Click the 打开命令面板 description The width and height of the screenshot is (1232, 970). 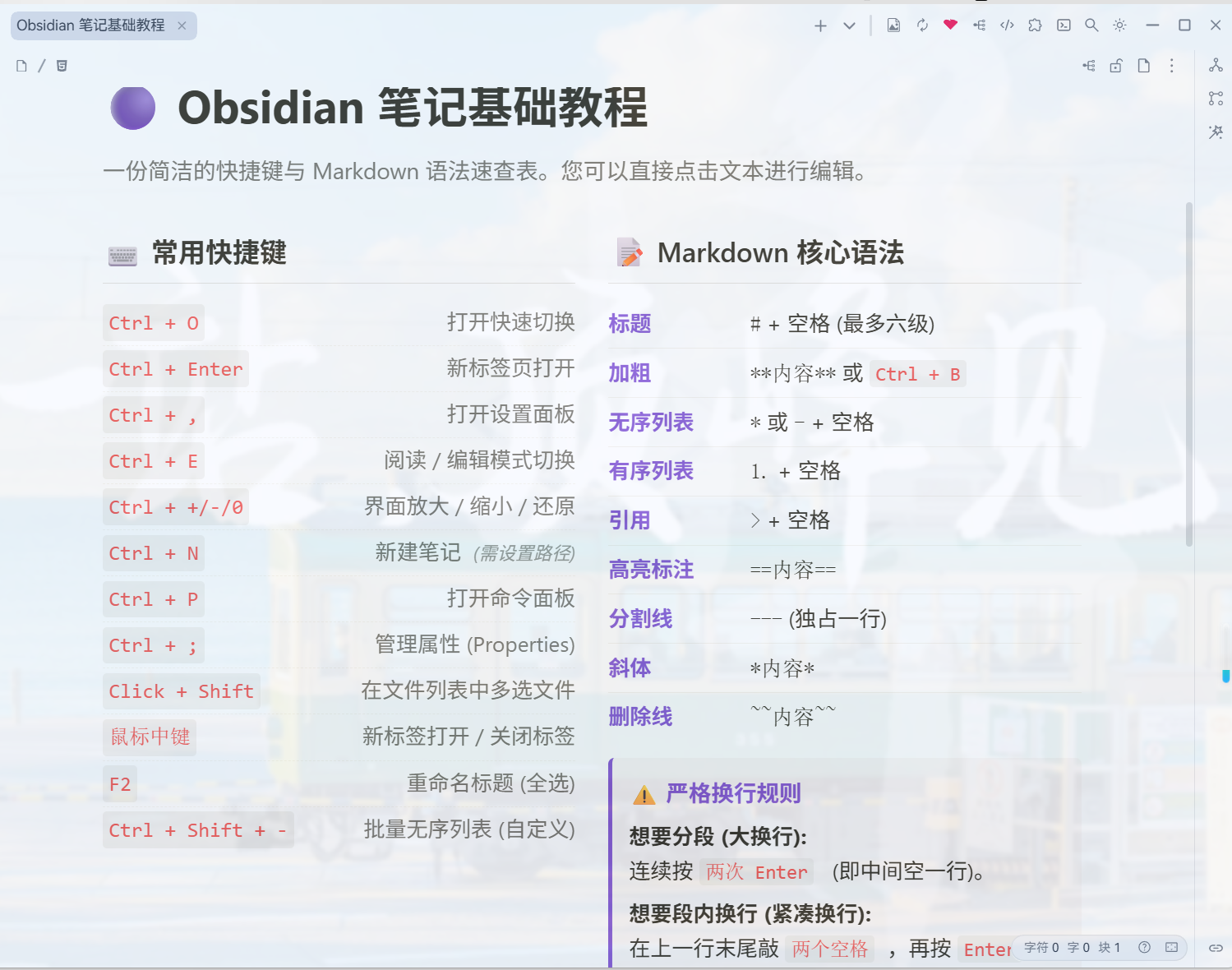tap(510, 598)
